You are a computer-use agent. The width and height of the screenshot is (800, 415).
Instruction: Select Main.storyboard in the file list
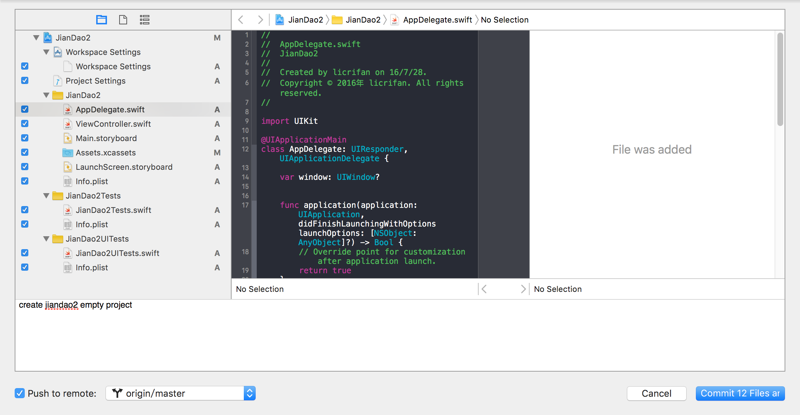[106, 138]
